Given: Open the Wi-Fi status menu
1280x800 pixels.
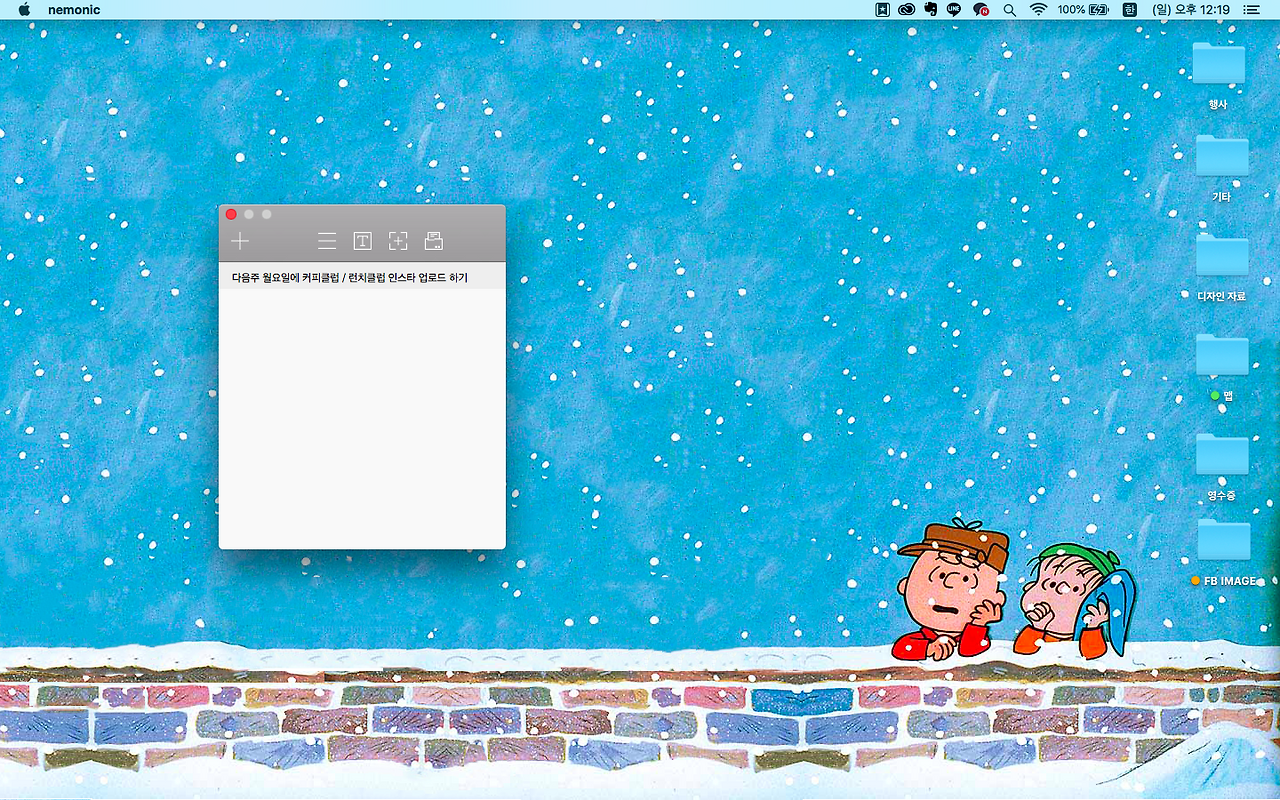Looking at the screenshot, I should tap(1038, 9).
